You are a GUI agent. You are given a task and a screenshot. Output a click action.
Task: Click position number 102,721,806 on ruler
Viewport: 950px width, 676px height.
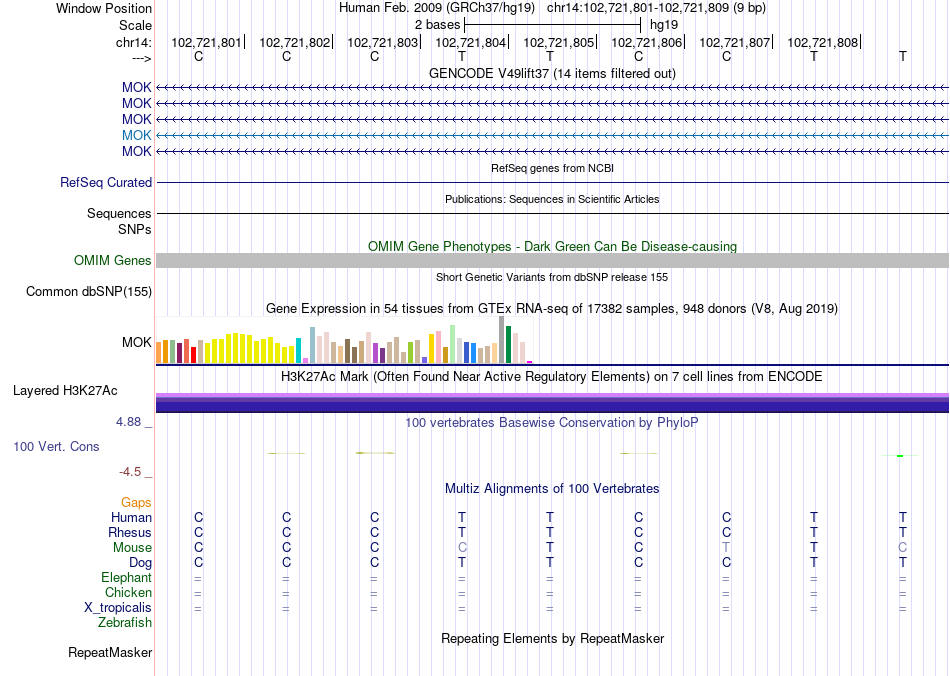[646, 42]
